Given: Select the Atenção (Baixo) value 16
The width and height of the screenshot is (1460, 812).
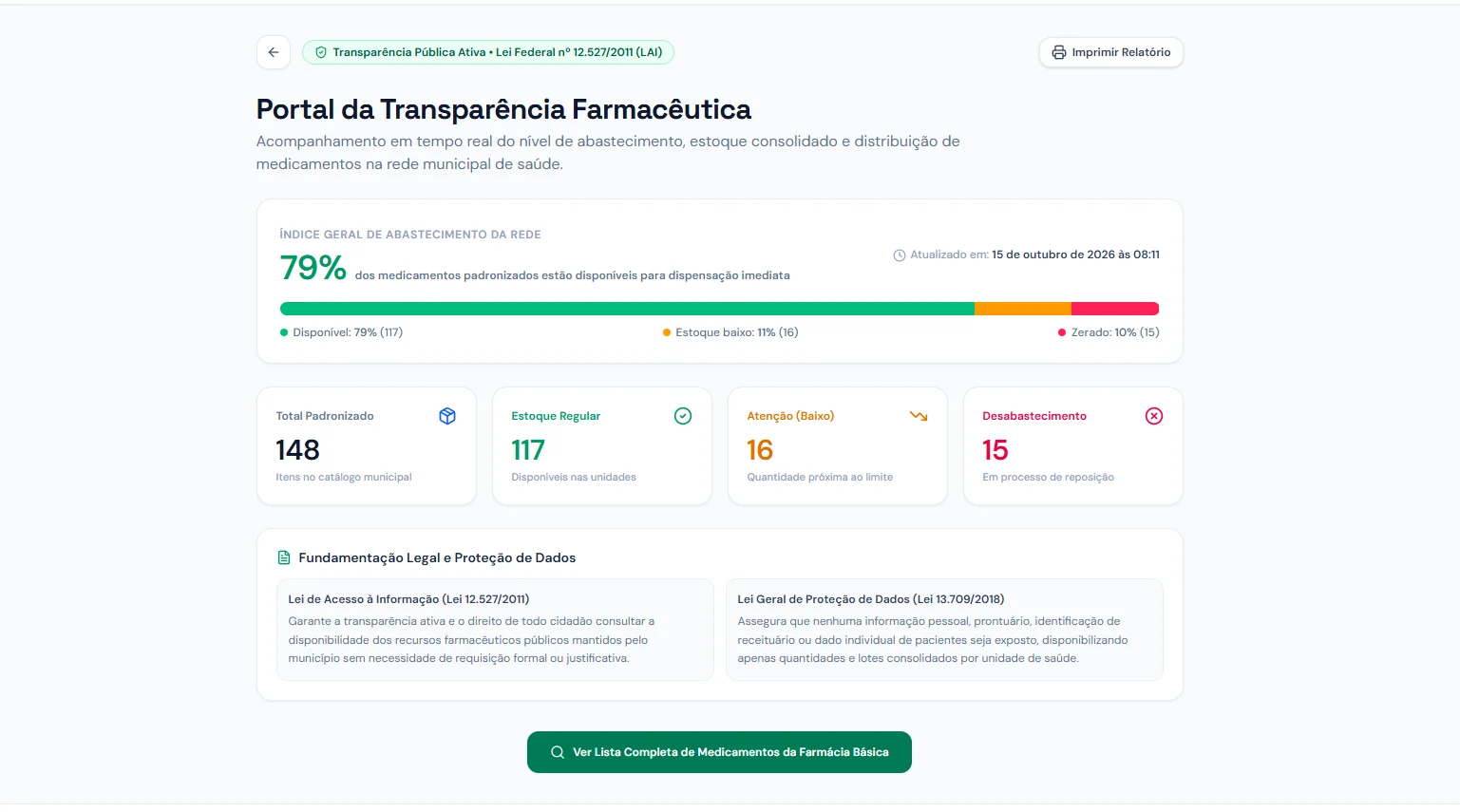Looking at the screenshot, I should click(x=760, y=450).
